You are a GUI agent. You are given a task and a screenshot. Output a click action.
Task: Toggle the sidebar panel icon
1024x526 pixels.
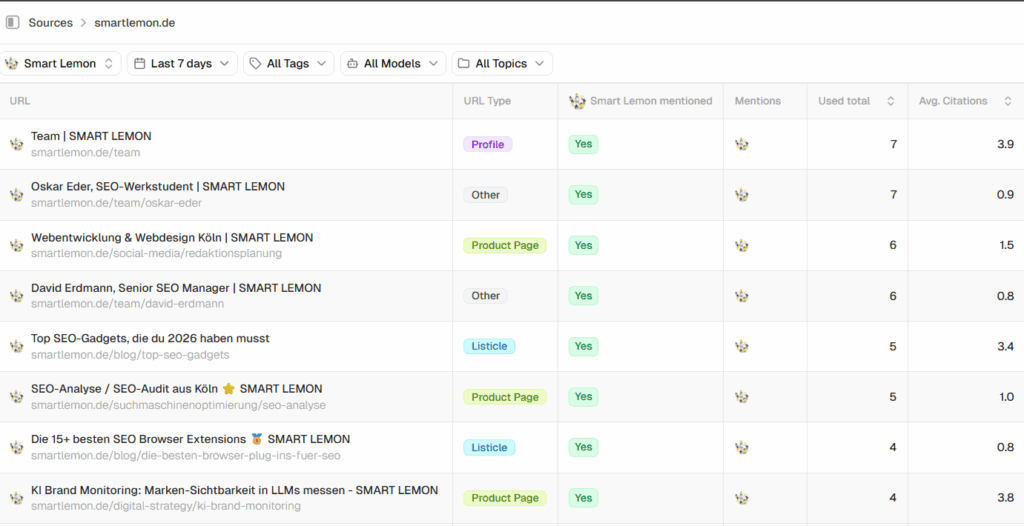click(x=12, y=23)
